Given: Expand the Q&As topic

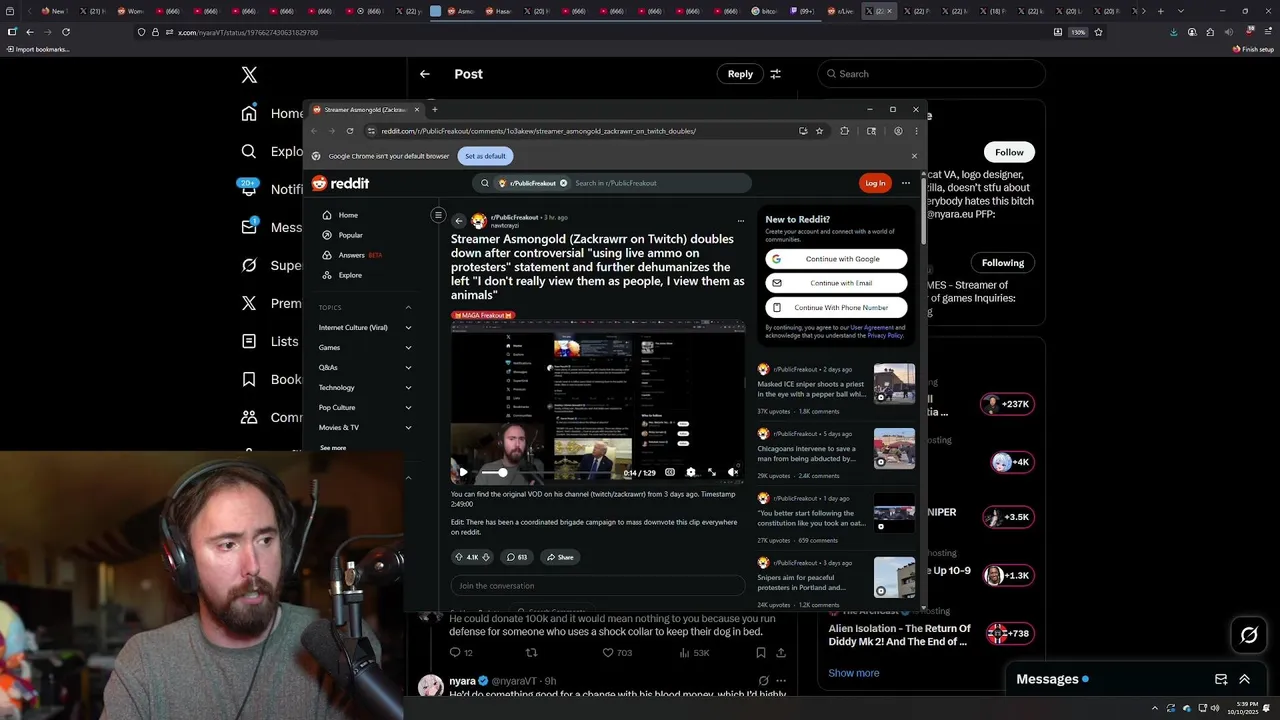Looking at the screenshot, I should [408, 367].
